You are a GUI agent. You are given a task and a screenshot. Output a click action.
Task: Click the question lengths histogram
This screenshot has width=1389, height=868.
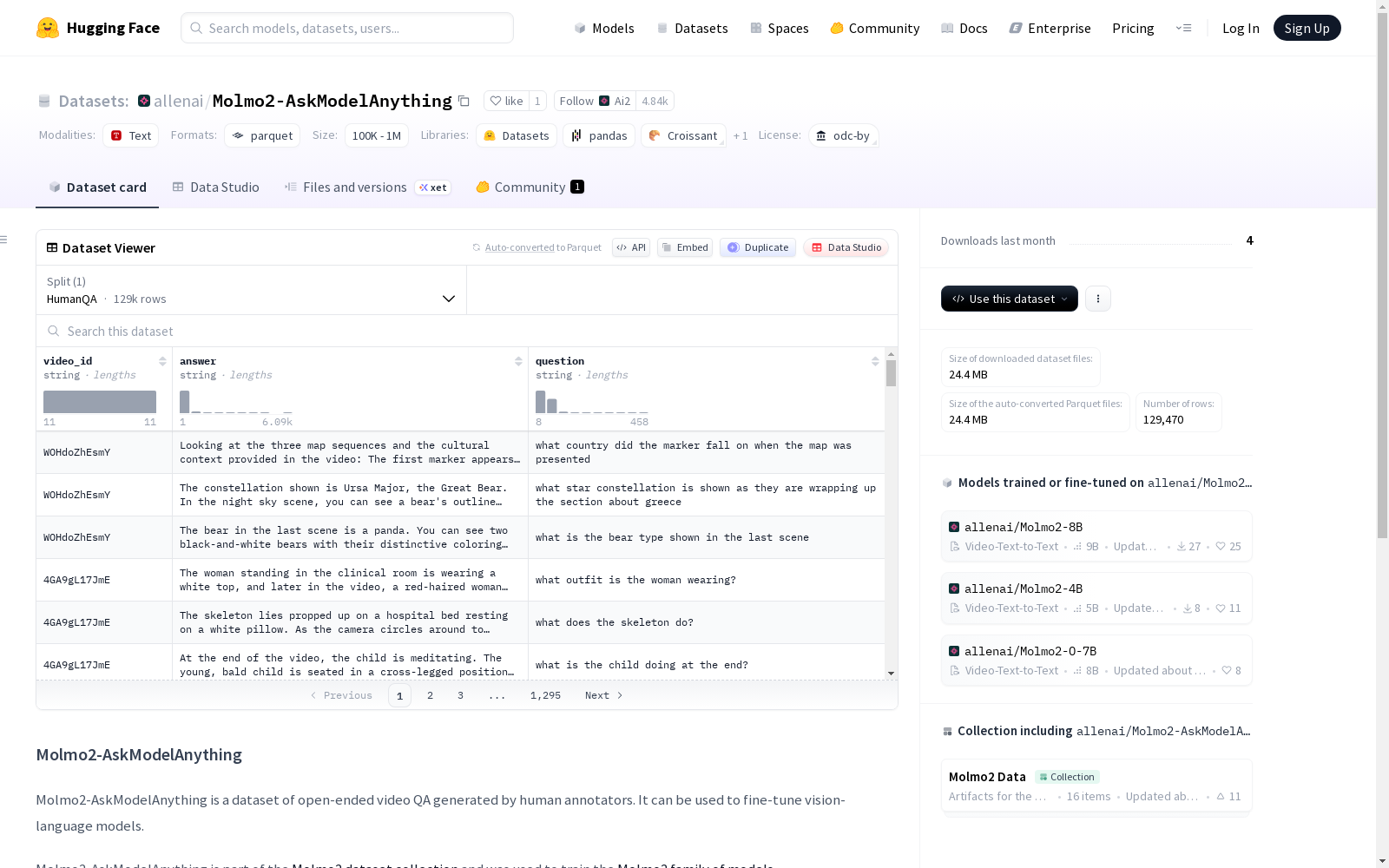click(591, 402)
